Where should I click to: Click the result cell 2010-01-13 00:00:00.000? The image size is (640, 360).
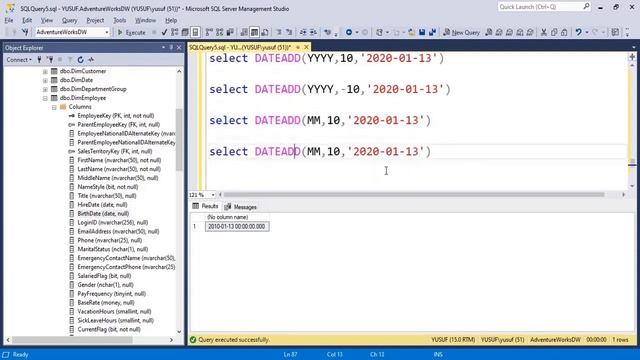tap(237, 227)
